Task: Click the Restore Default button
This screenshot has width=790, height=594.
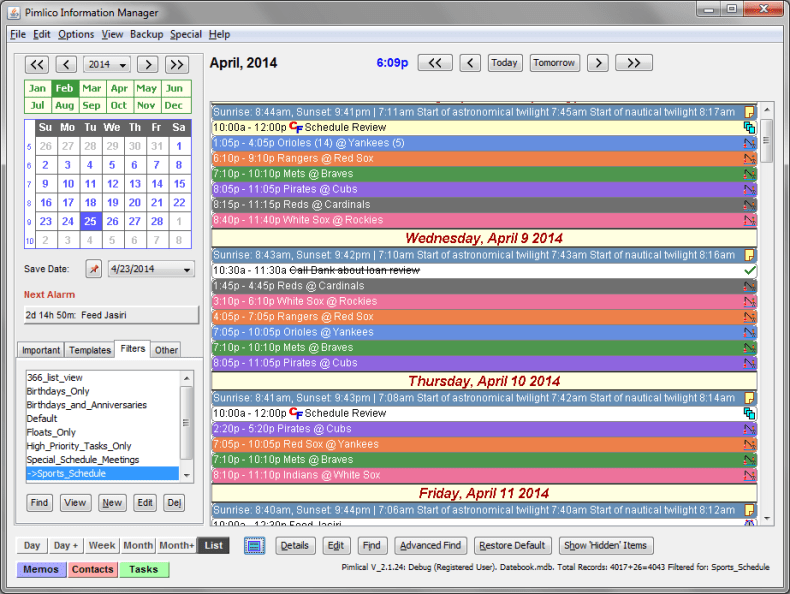Action: pyautogui.click(x=512, y=546)
